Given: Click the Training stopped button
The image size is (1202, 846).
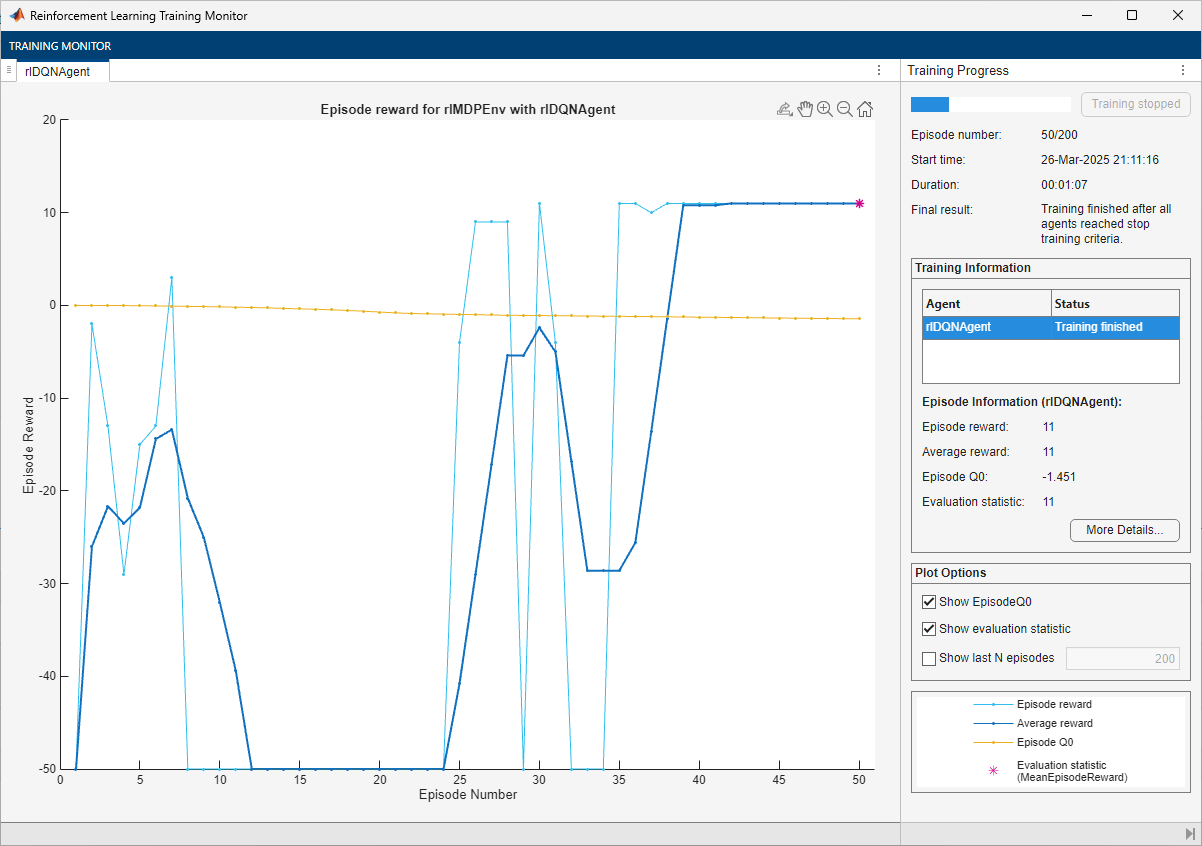Looking at the screenshot, I should tap(1135, 104).
